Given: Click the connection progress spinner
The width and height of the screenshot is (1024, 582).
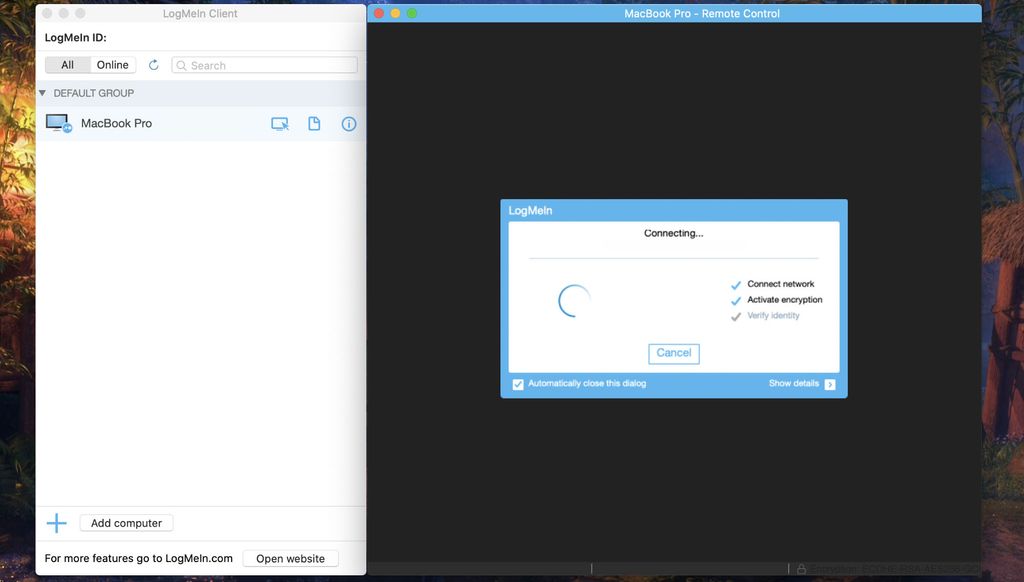Looking at the screenshot, I should pyautogui.click(x=572, y=299).
